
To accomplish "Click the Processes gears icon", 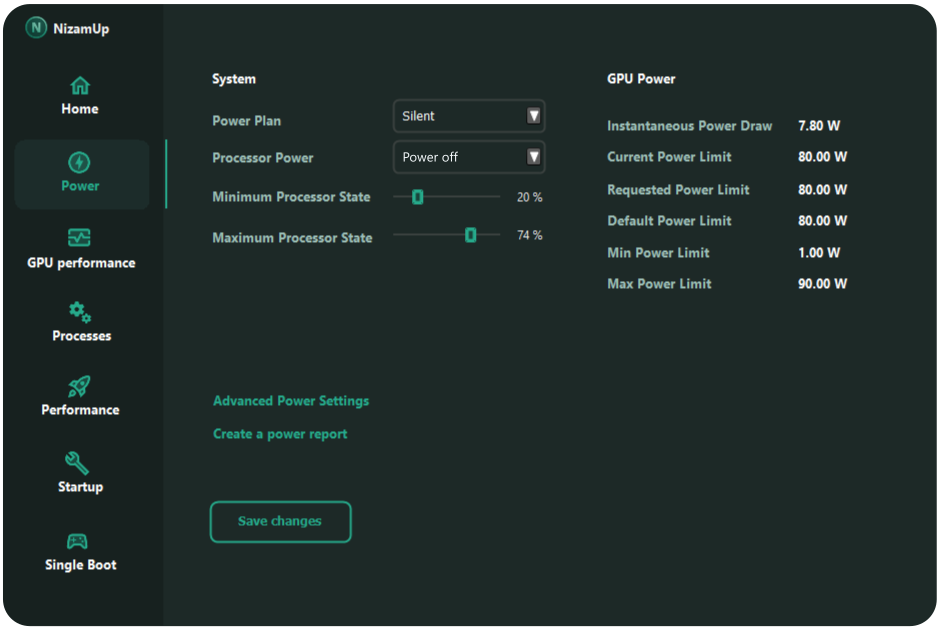I will (x=80, y=312).
